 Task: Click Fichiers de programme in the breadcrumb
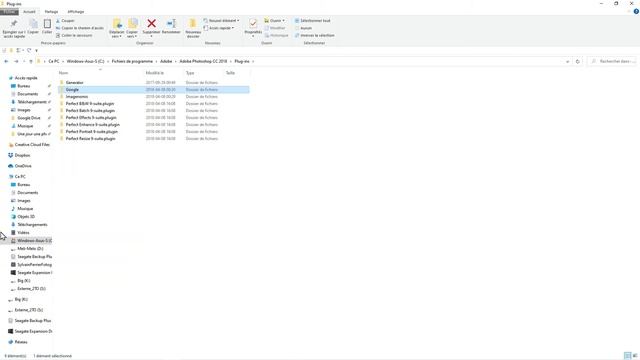click(132, 61)
